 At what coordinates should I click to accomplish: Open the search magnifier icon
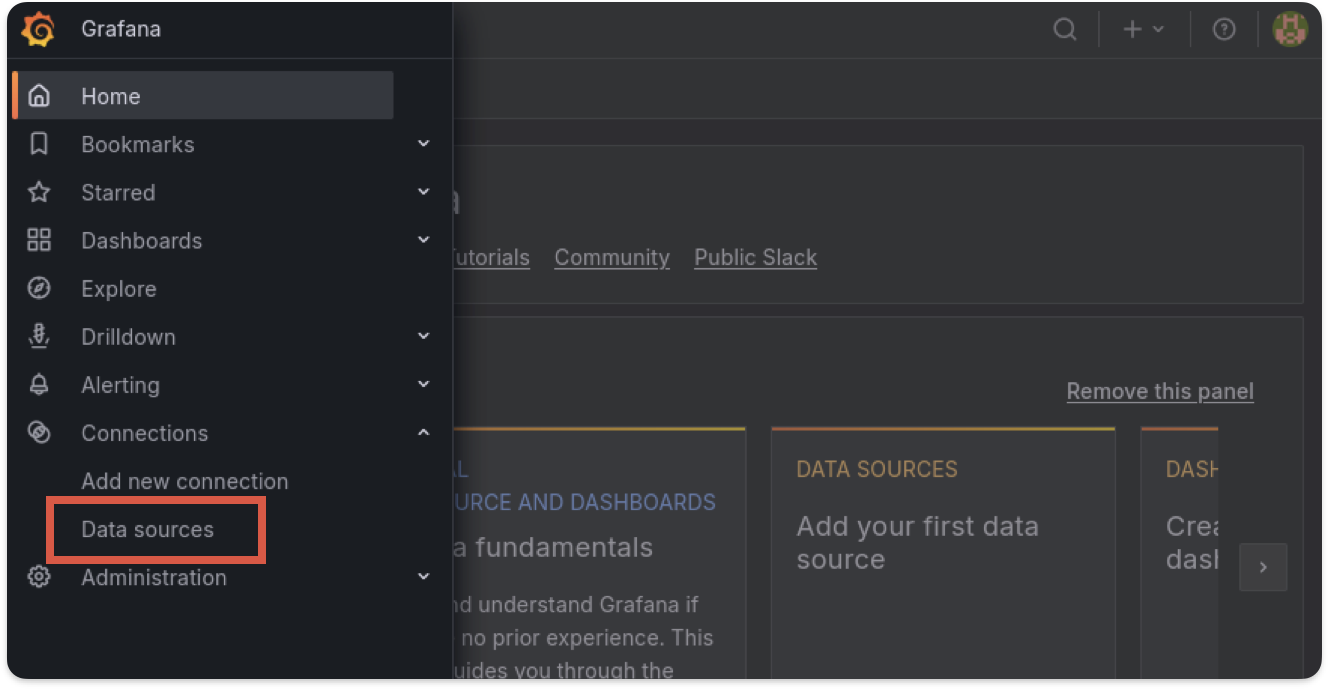[x=1065, y=29]
